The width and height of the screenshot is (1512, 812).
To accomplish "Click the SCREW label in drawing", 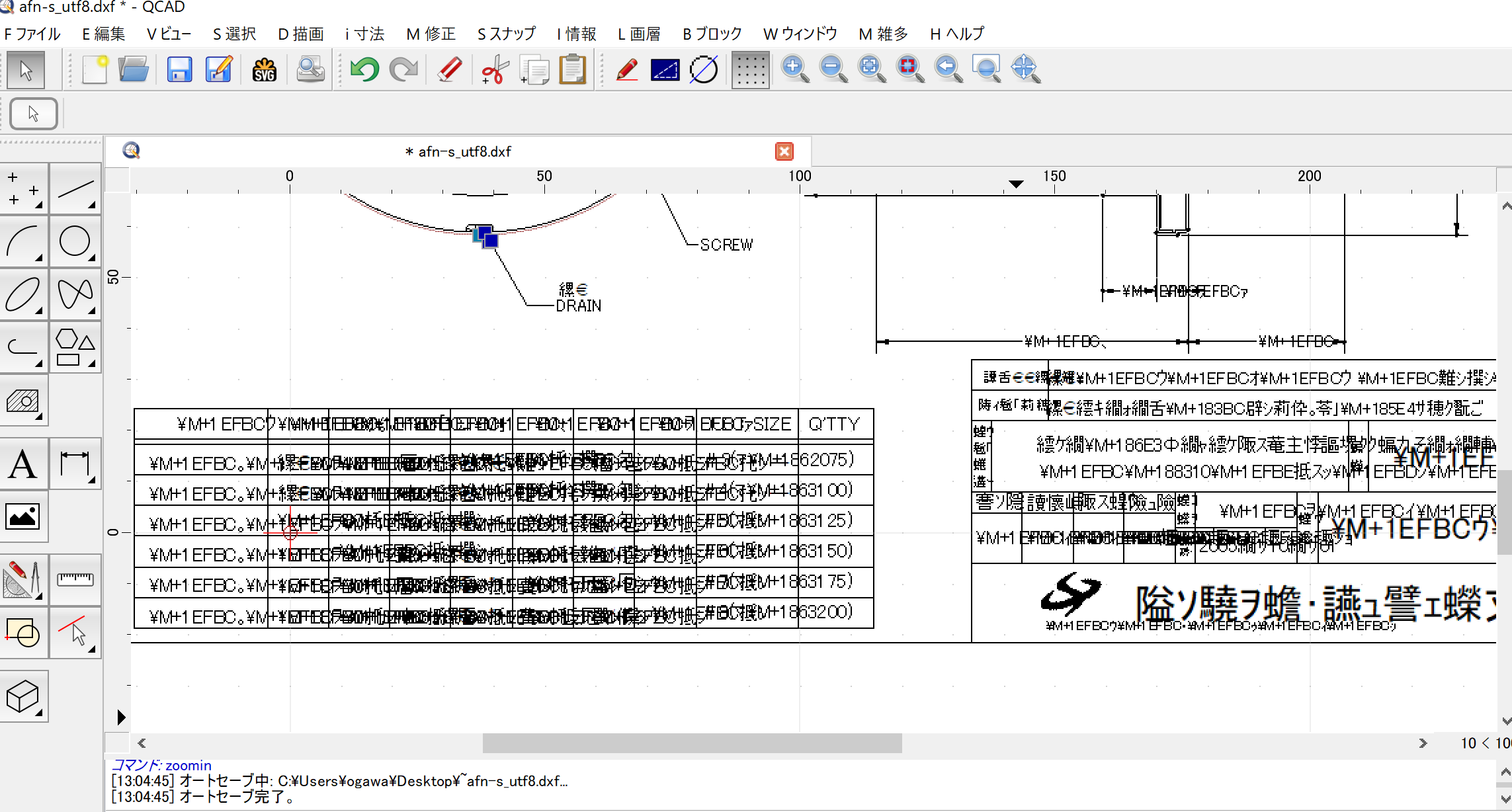I will (726, 245).
